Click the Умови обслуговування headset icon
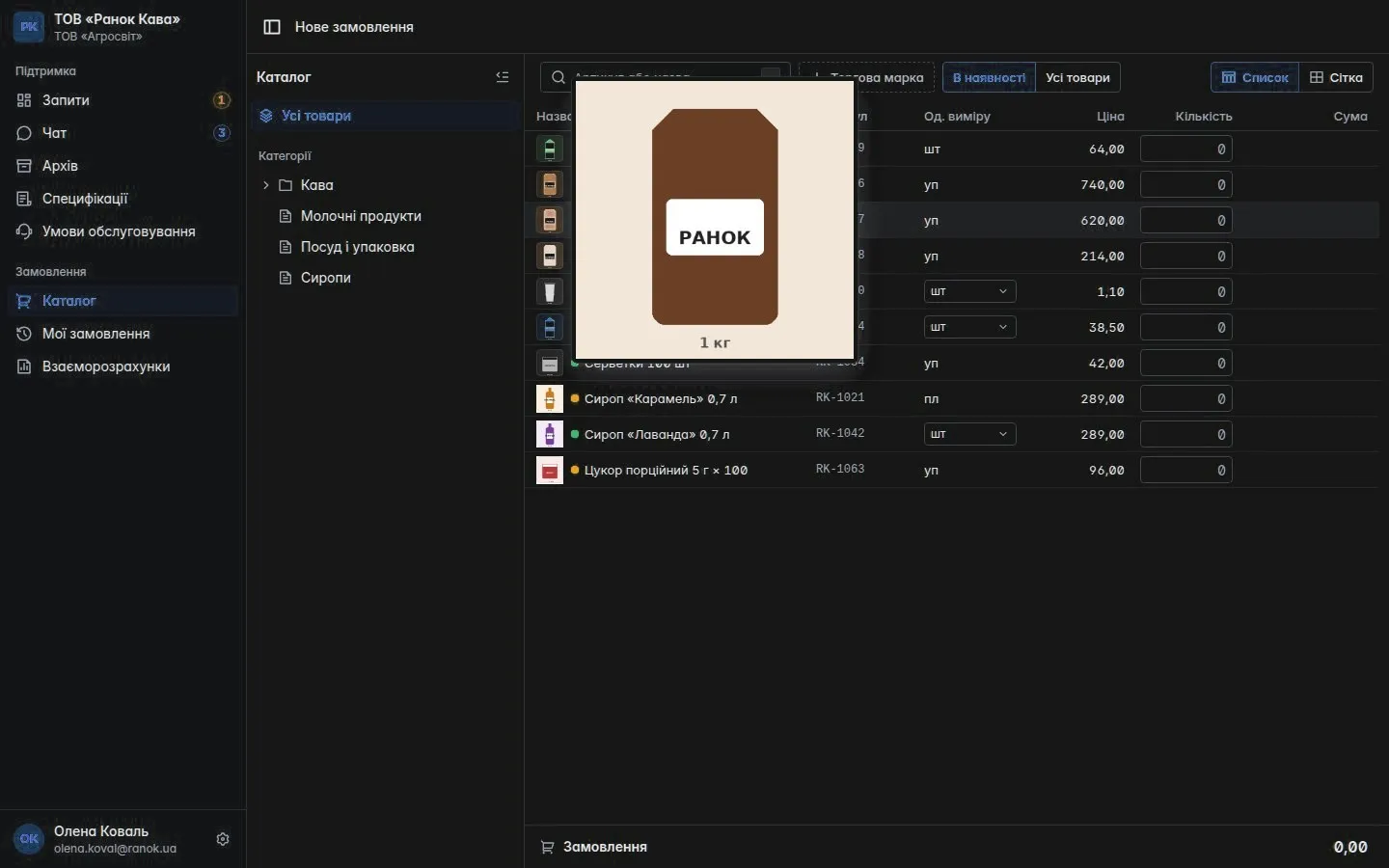 [x=24, y=231]
